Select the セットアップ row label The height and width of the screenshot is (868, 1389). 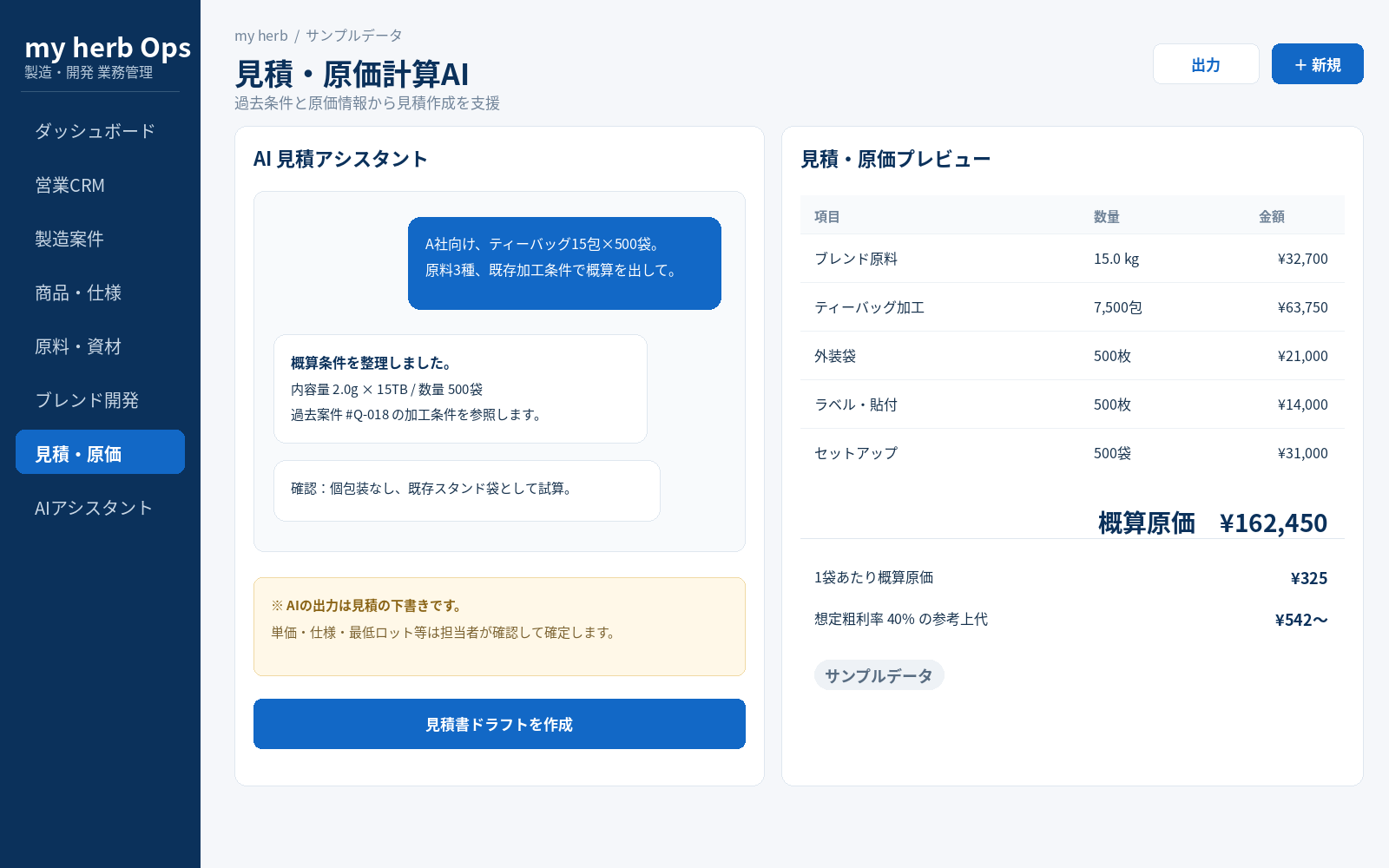point(856,453)
